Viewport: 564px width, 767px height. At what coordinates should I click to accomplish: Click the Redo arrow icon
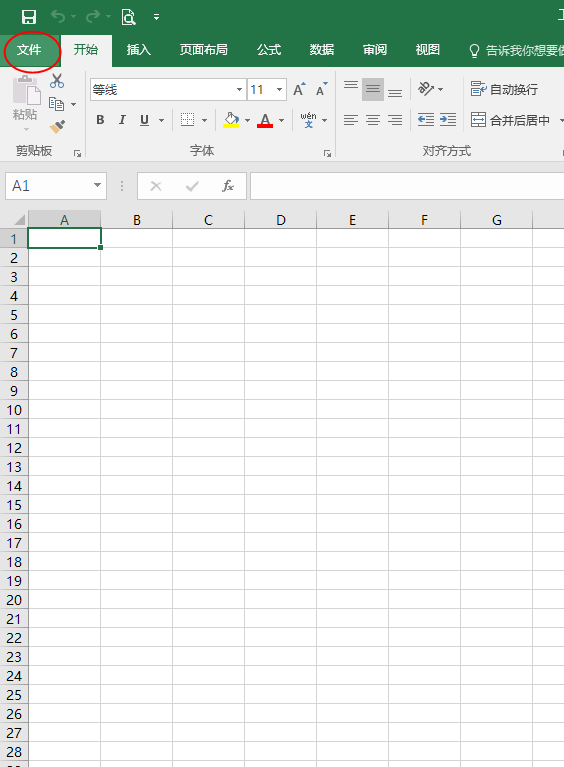coord(92,17)
